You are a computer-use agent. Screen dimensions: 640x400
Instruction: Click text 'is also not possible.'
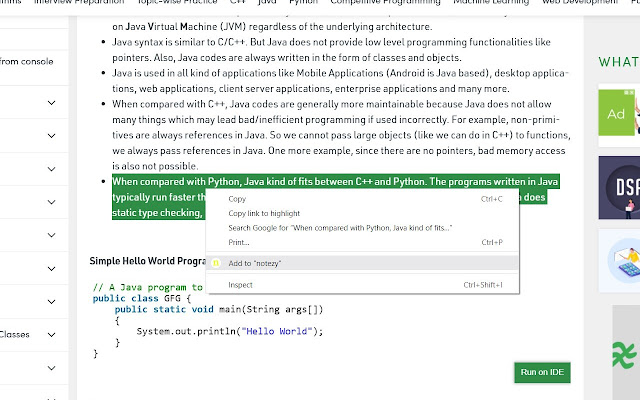pyautogui.click(x=155, y=166)
